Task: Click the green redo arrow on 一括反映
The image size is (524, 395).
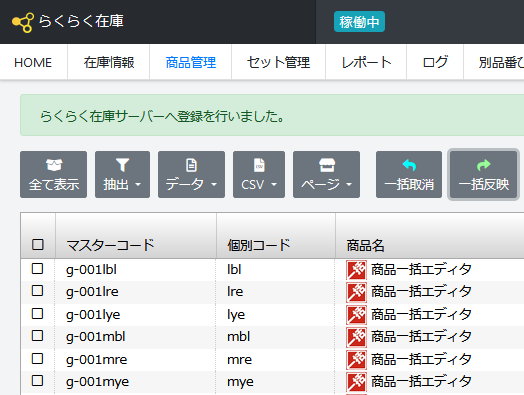Action: point(484,164)
